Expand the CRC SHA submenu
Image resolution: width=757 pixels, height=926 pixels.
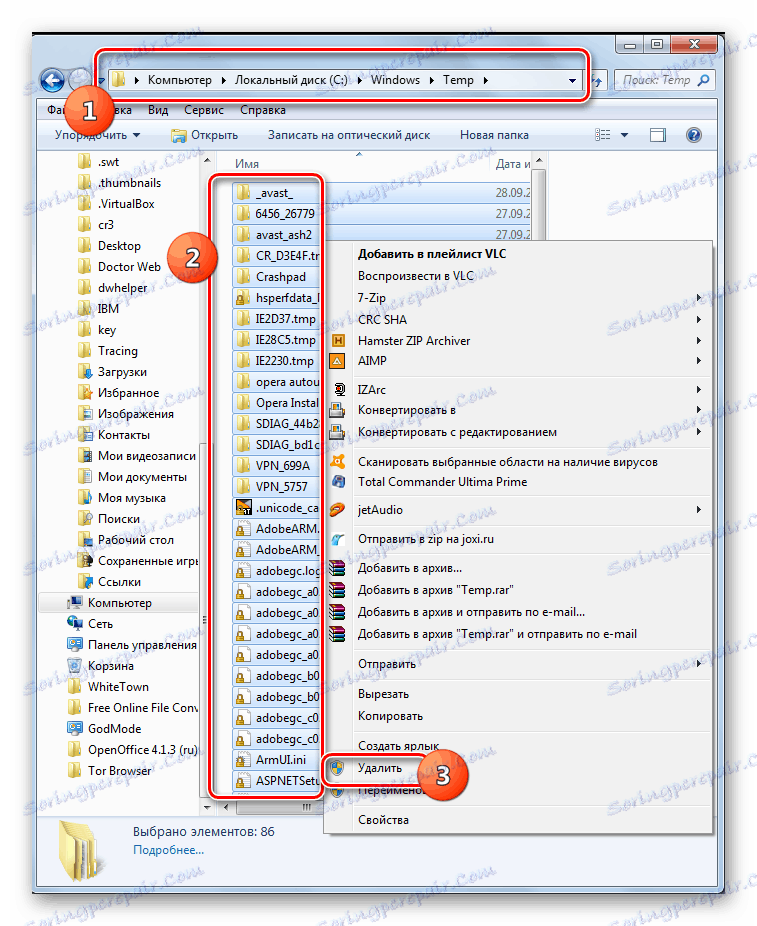click(x=699, y=319)
